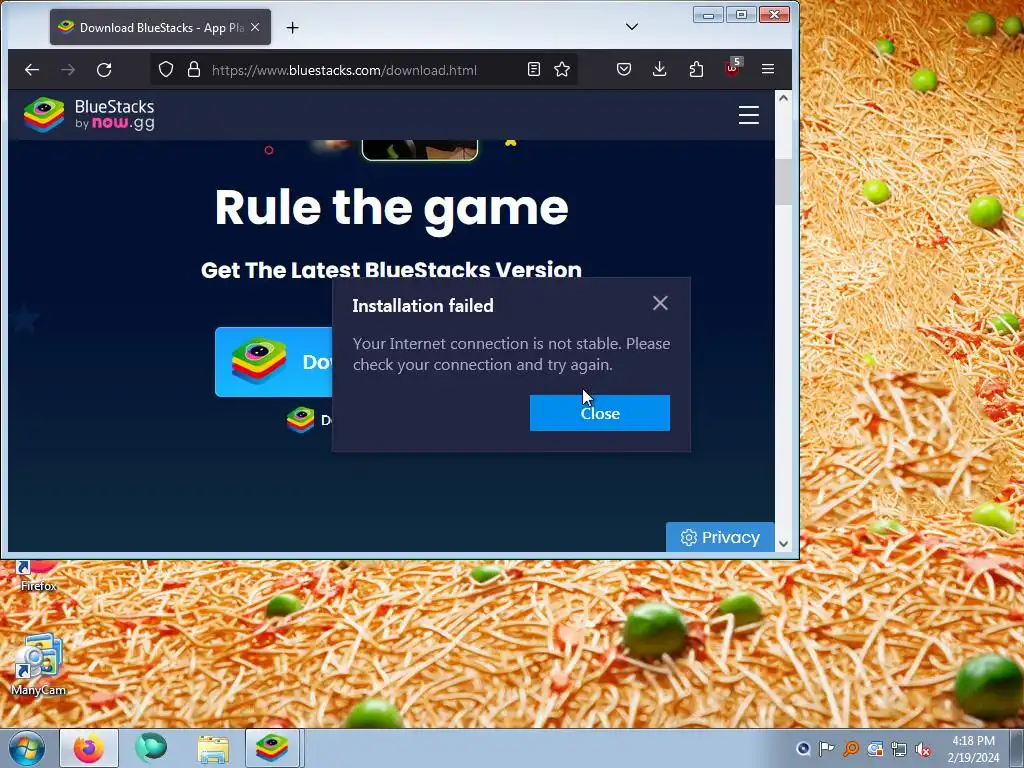1024x768 pixels.
Task: Open the clock showing 4:18 PM
Action: pos(973,748)
